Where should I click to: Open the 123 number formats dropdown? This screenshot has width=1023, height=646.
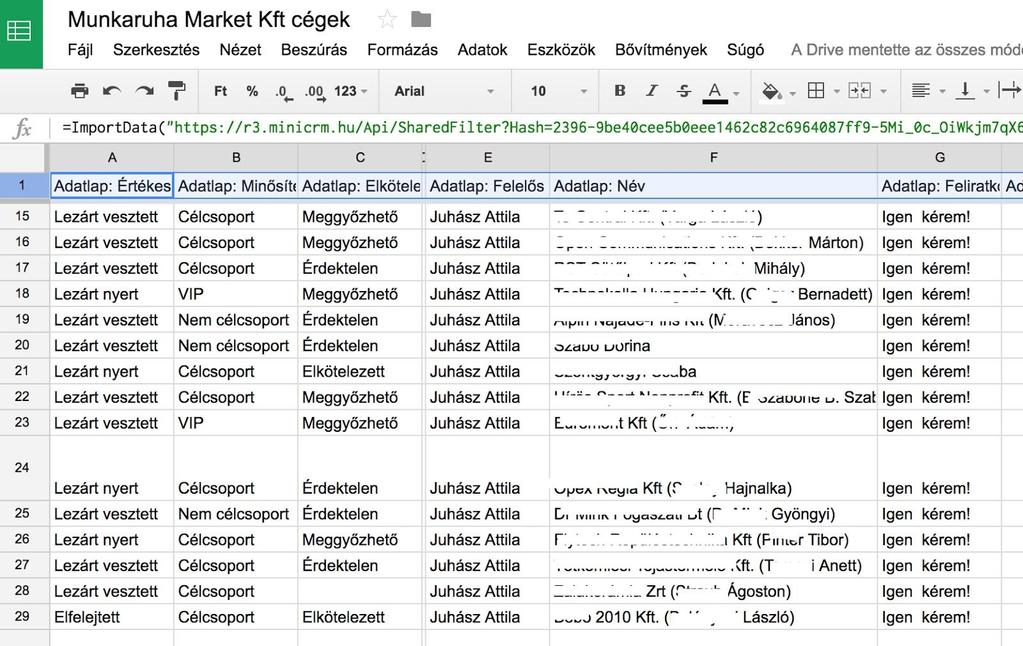coord(351,91)
